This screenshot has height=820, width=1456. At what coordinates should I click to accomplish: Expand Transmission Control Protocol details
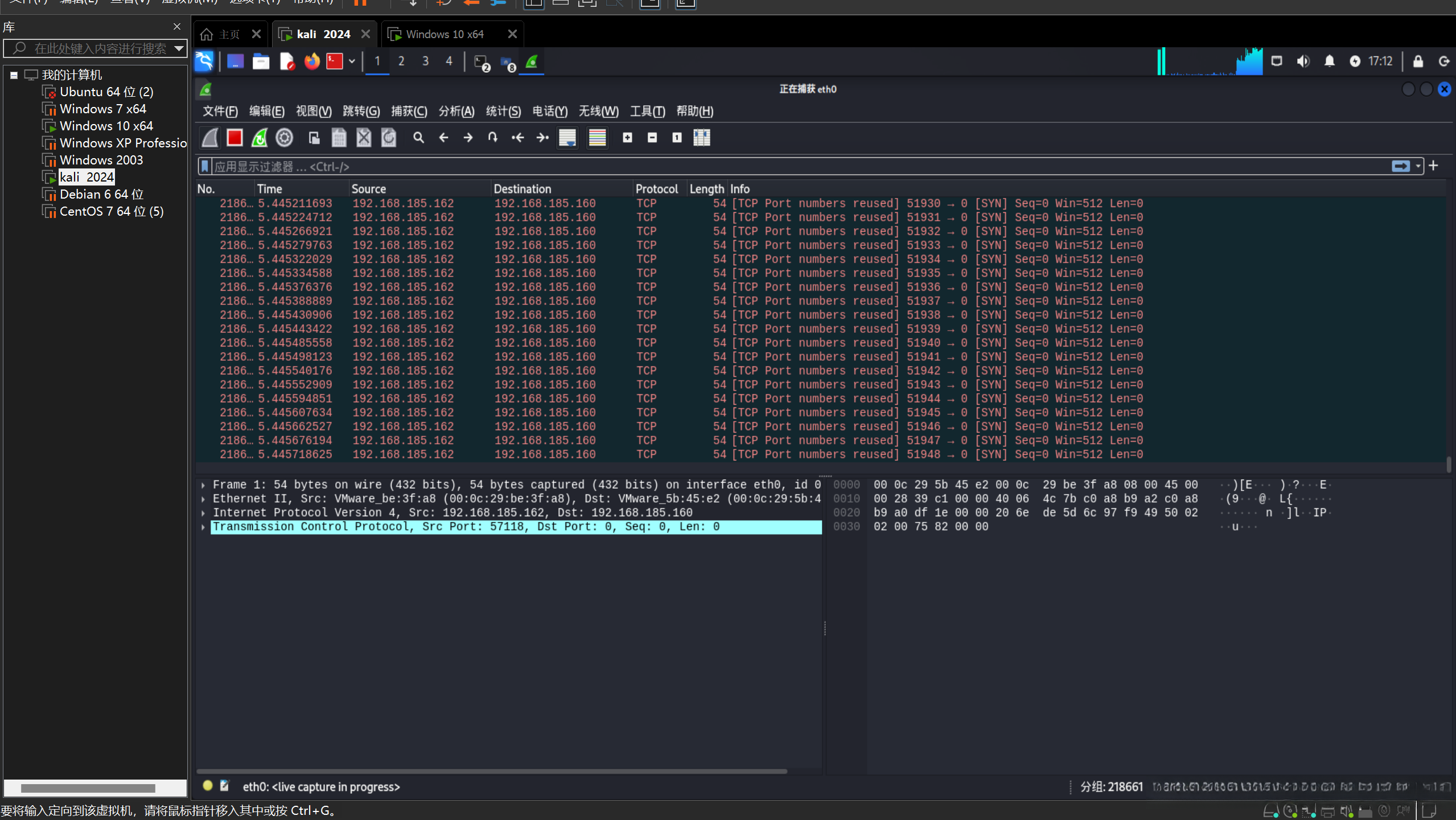click(x=203, y=527)
